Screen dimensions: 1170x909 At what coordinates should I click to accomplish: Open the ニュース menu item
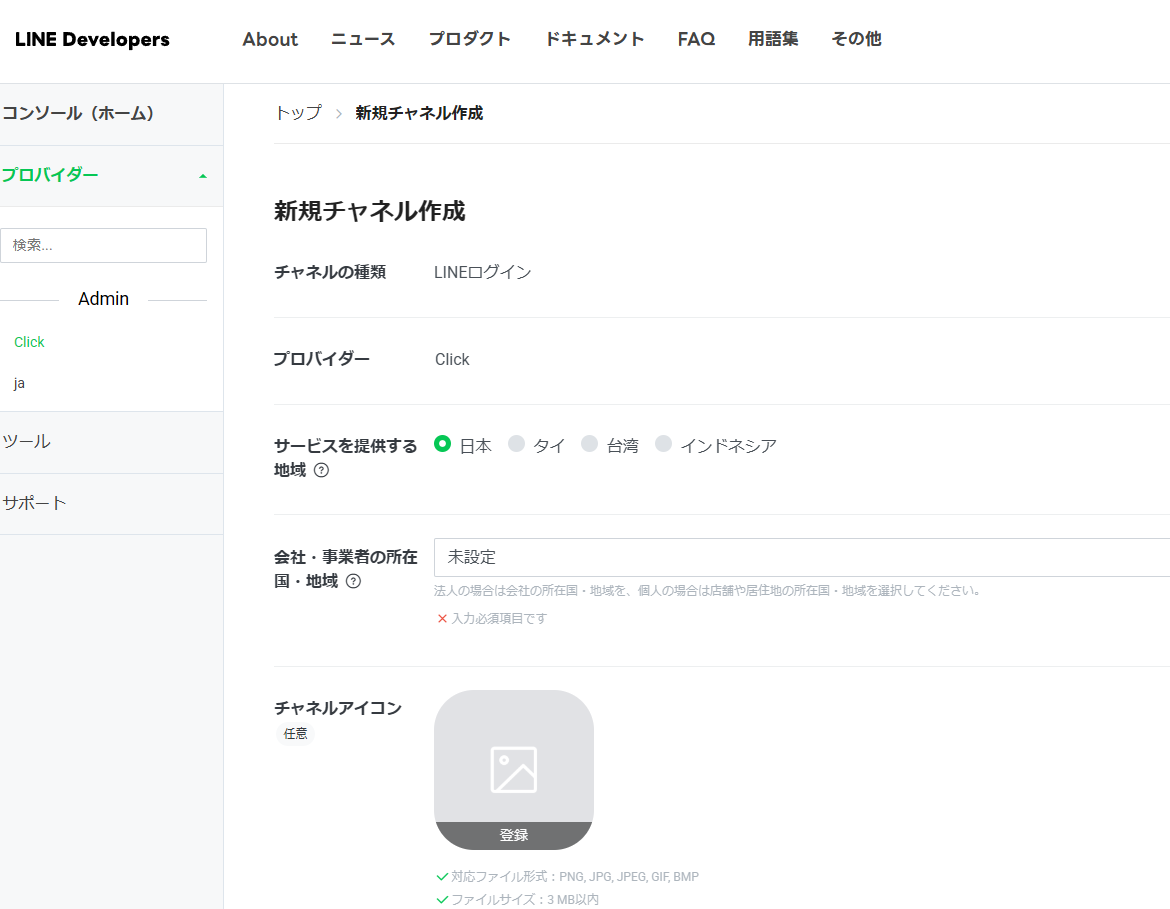pyautogui.click(x=363, y=40)
